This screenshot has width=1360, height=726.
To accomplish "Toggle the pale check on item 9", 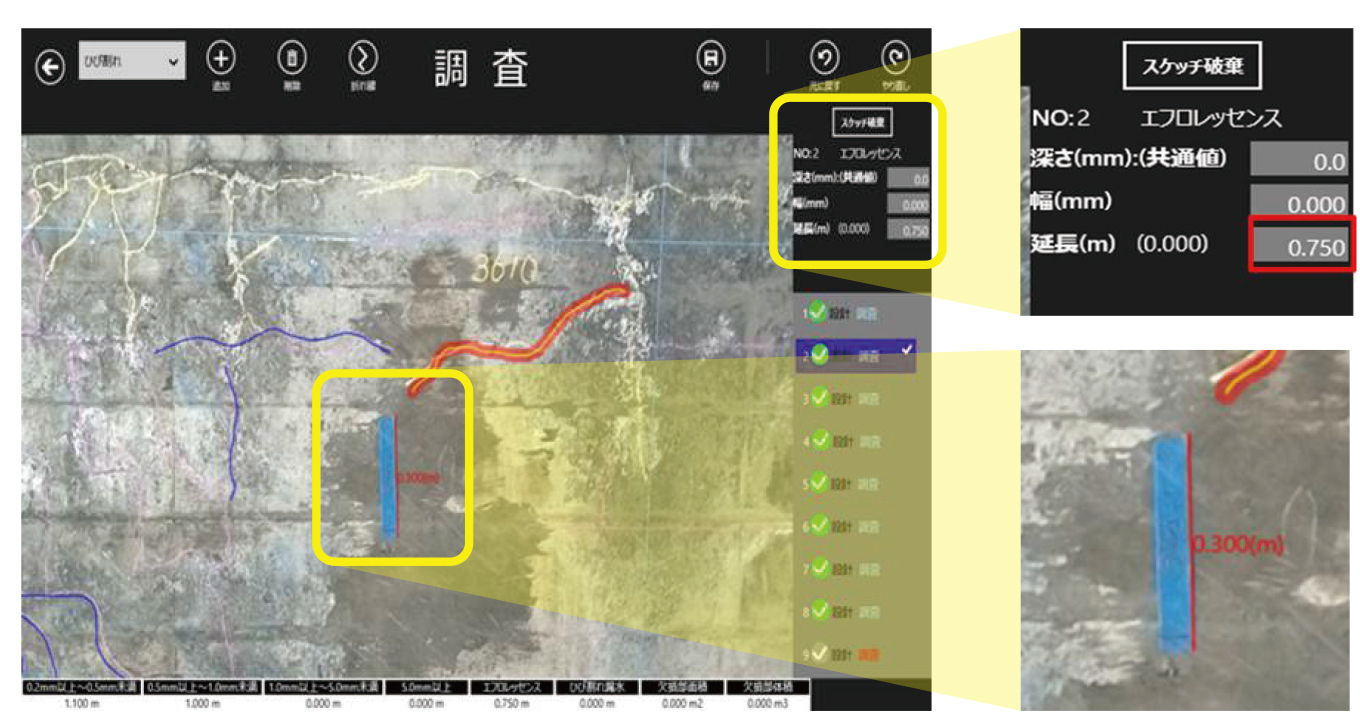I will point(820,654).
